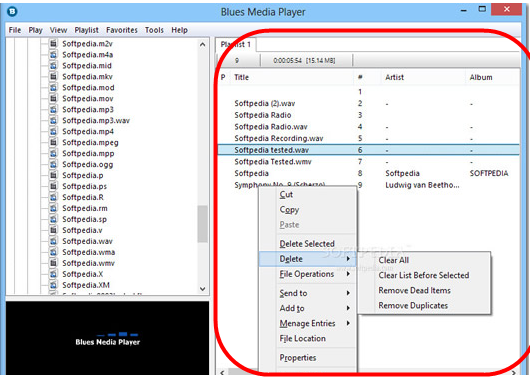530x380 pixels.
Task: Open the Play menu
Action: 35,30
